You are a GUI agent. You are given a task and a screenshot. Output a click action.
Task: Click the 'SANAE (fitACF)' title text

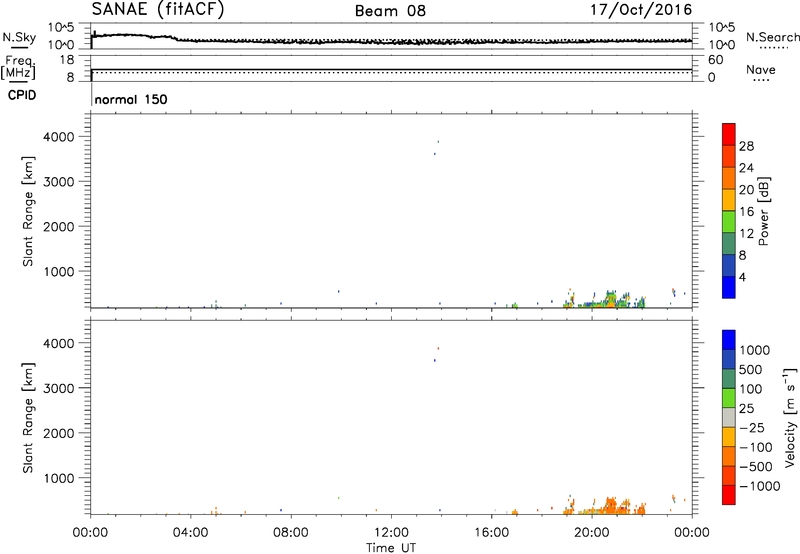click(x=158, y=9)
